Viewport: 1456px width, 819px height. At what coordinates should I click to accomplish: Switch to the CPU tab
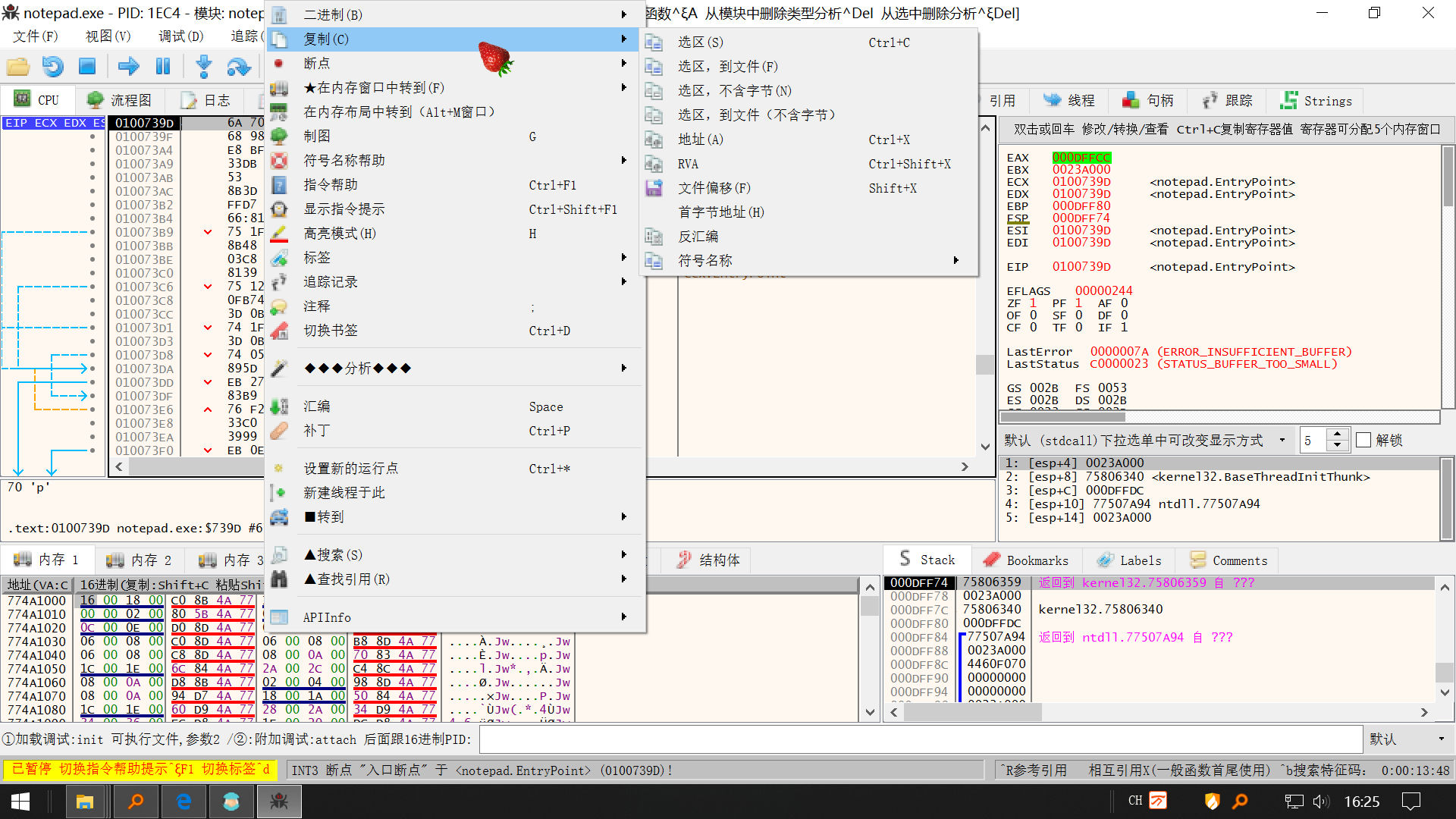[37, 100]
